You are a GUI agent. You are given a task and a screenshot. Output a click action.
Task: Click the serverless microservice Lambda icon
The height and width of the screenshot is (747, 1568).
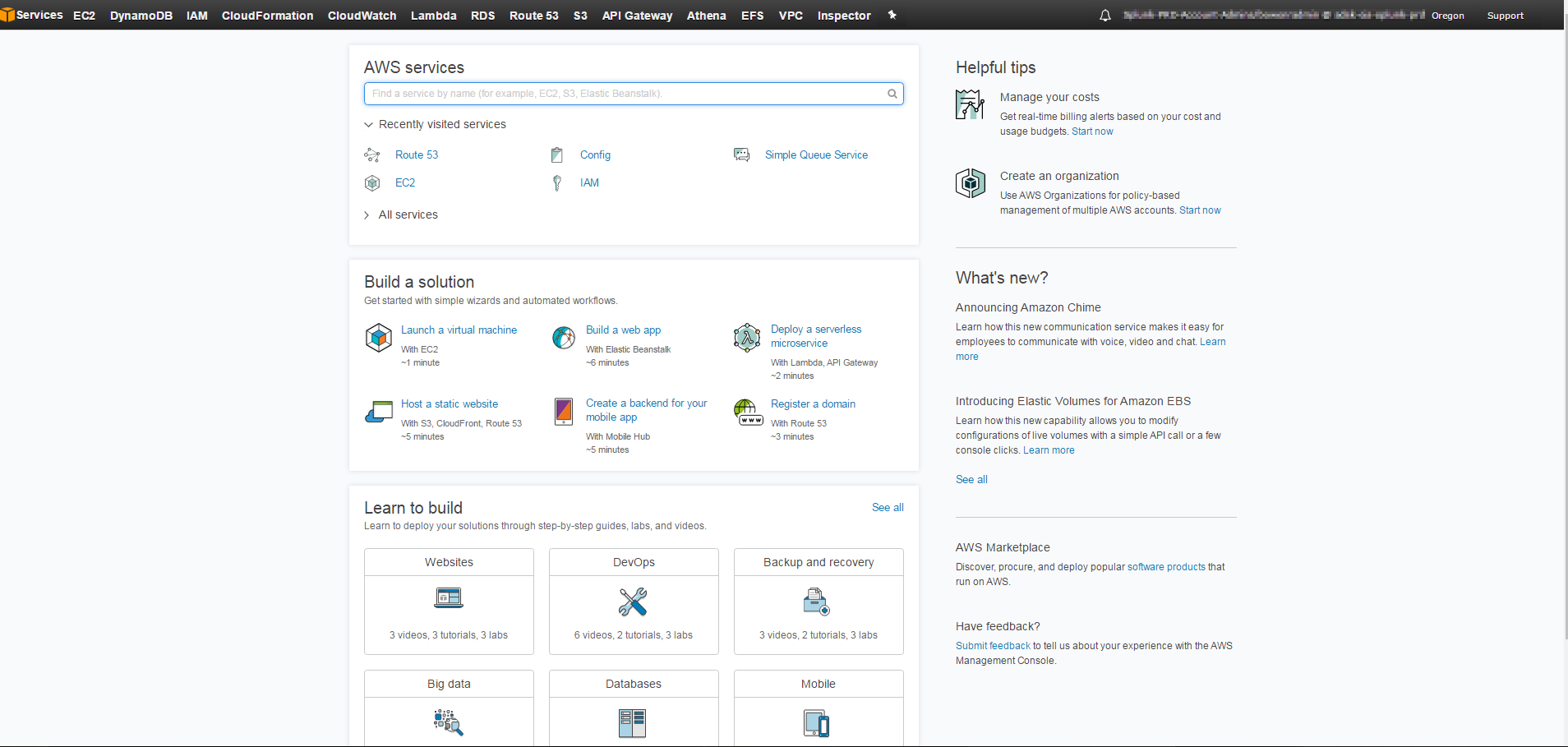point(747,338)
